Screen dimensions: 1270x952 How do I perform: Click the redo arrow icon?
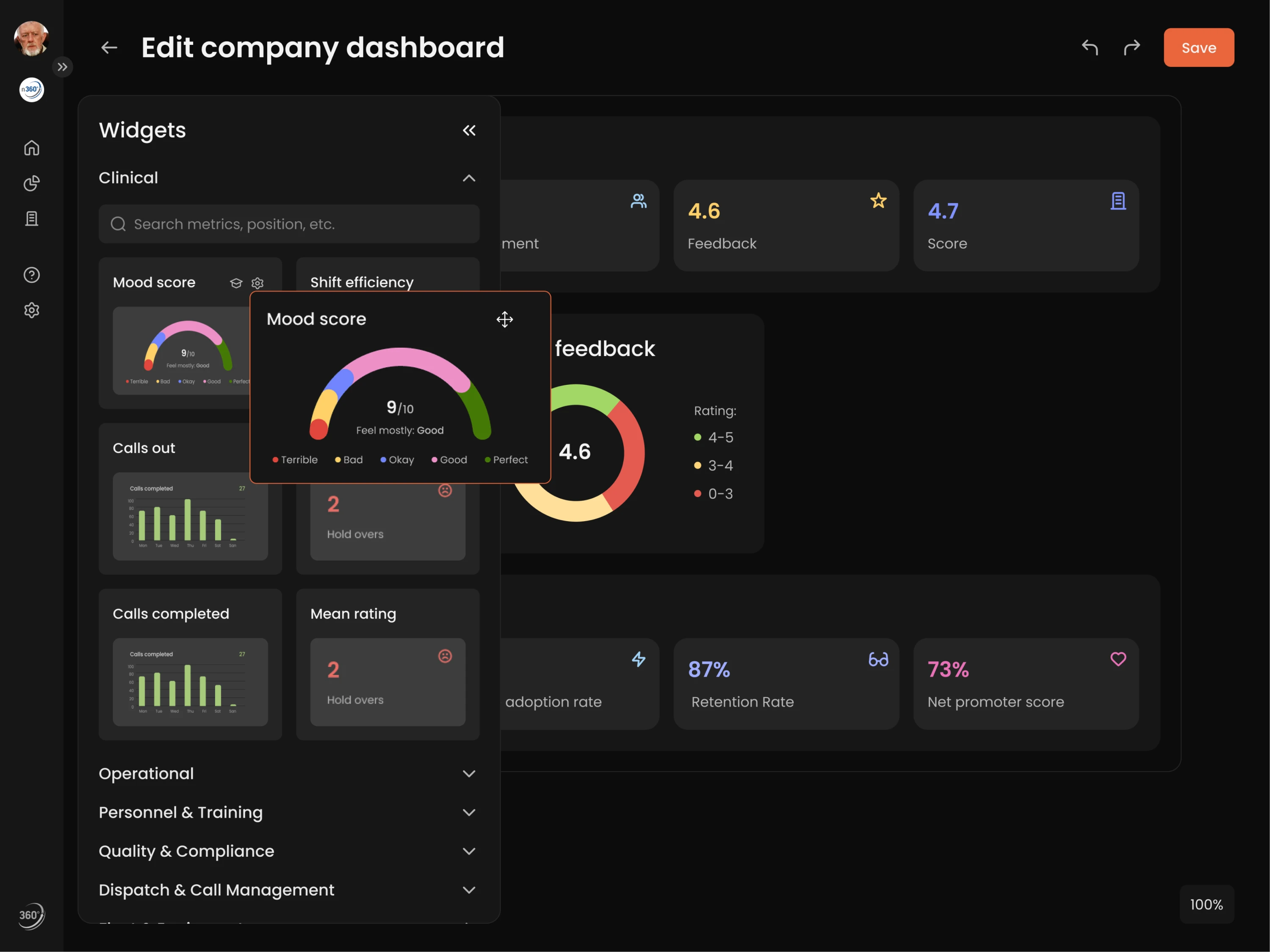click(1132, 48)
